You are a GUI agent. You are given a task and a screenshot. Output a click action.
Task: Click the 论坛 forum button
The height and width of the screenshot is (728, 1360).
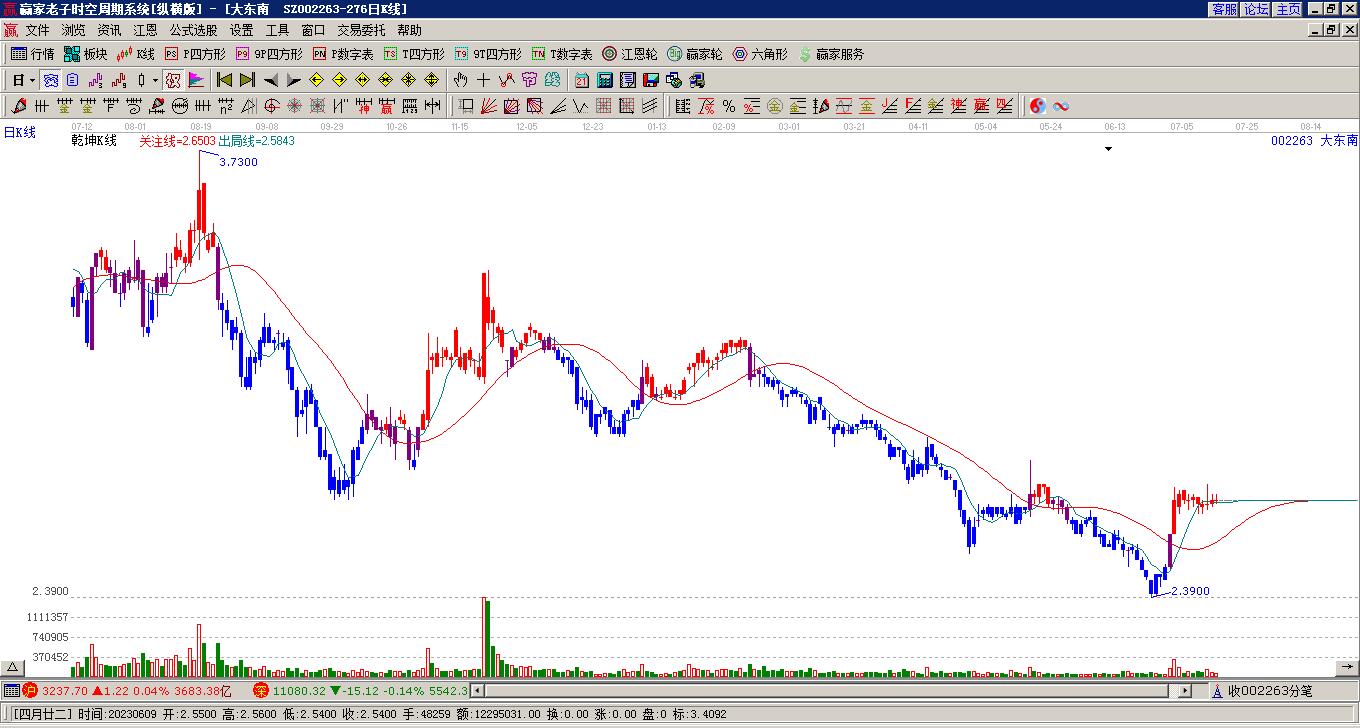[x=1256, y=9]
